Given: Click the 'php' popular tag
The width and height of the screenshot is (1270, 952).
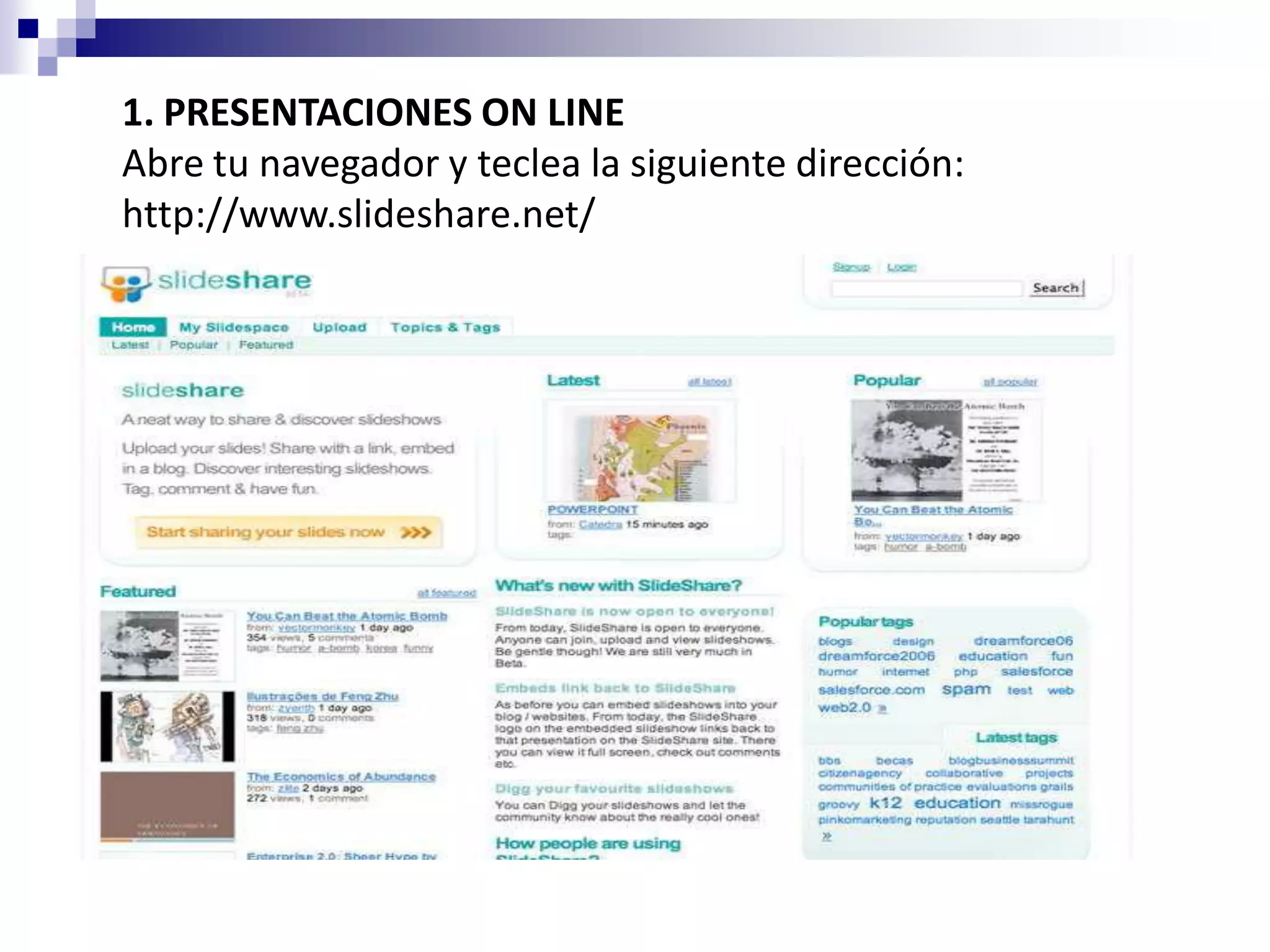Looking at the screenshot, I should (966, 672).
